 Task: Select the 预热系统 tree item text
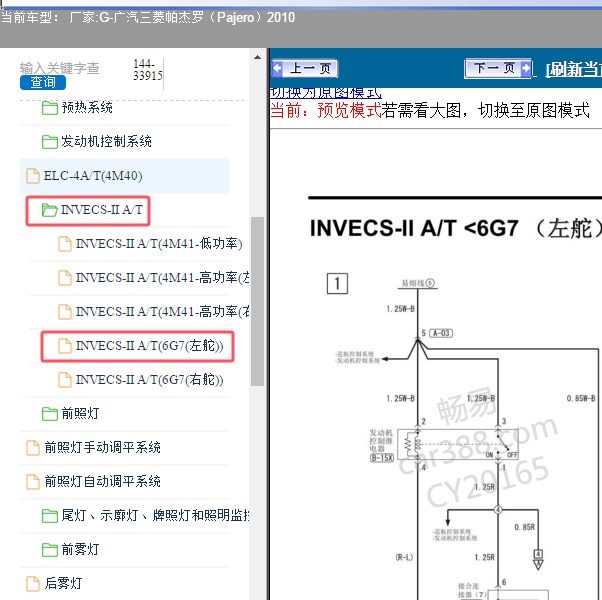click(x=87, y=107)
